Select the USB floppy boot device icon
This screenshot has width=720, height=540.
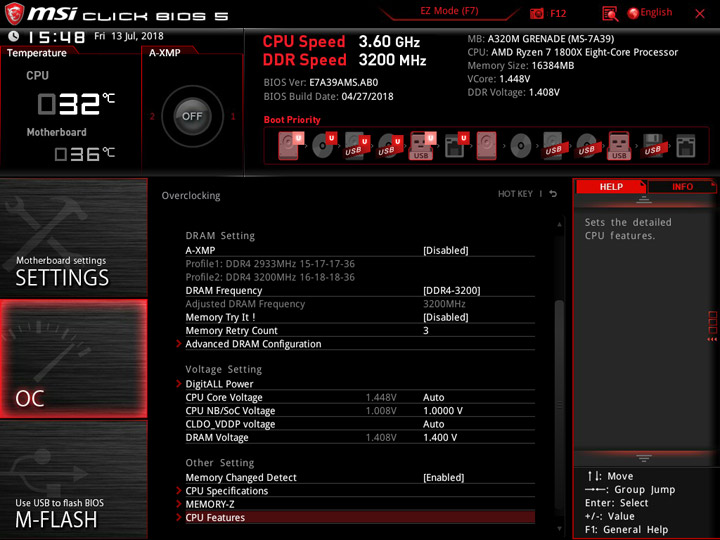[652, 146]
